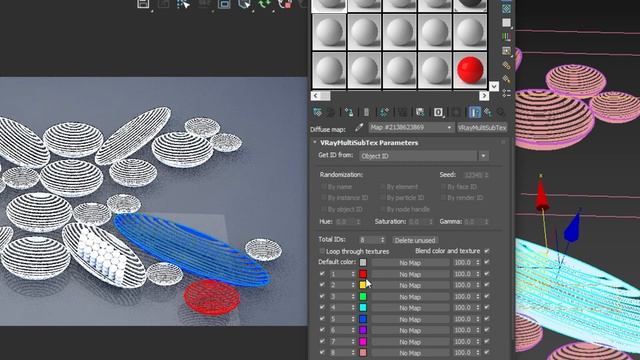Click the Object ID combo box field
The image size is (640, 360).
pos(418,156)
